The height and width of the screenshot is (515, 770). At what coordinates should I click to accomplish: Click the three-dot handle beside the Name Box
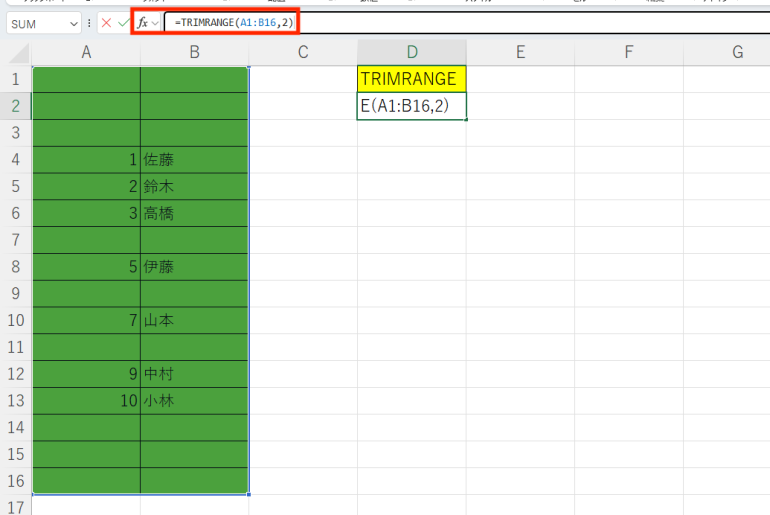[x=90, y=22]
